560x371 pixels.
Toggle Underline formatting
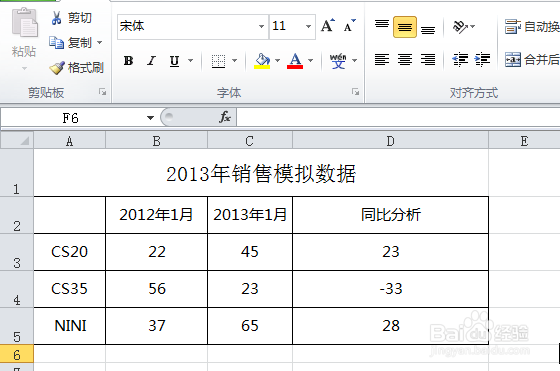coord(174,61)
